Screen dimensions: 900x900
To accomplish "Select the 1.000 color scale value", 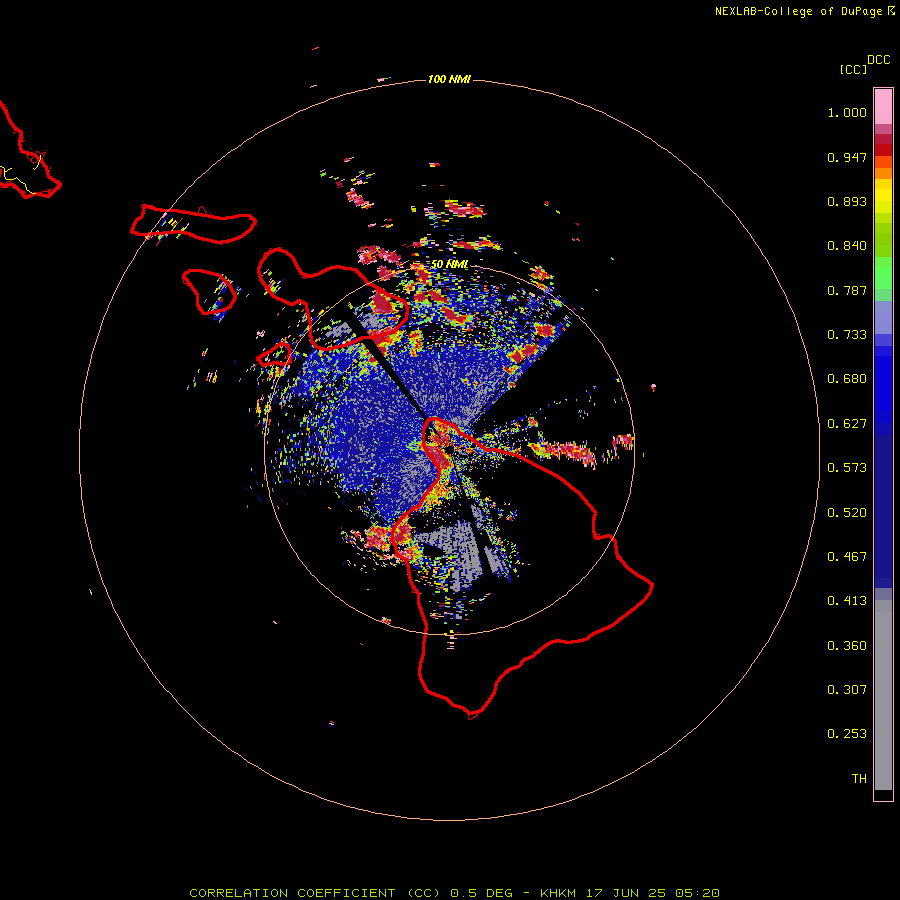I will tap(847, 112).
